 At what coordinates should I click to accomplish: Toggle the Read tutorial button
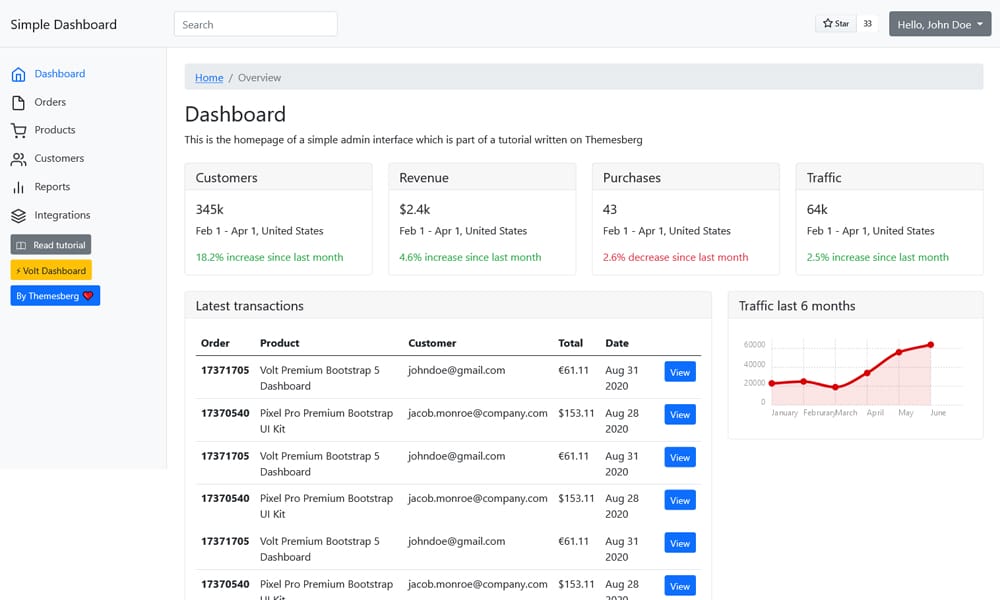(50, 244)
